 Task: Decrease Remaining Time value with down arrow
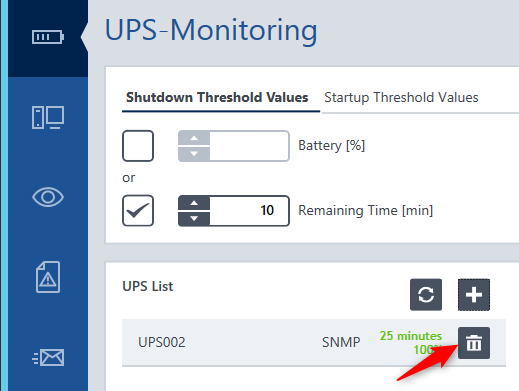[194, 219]
